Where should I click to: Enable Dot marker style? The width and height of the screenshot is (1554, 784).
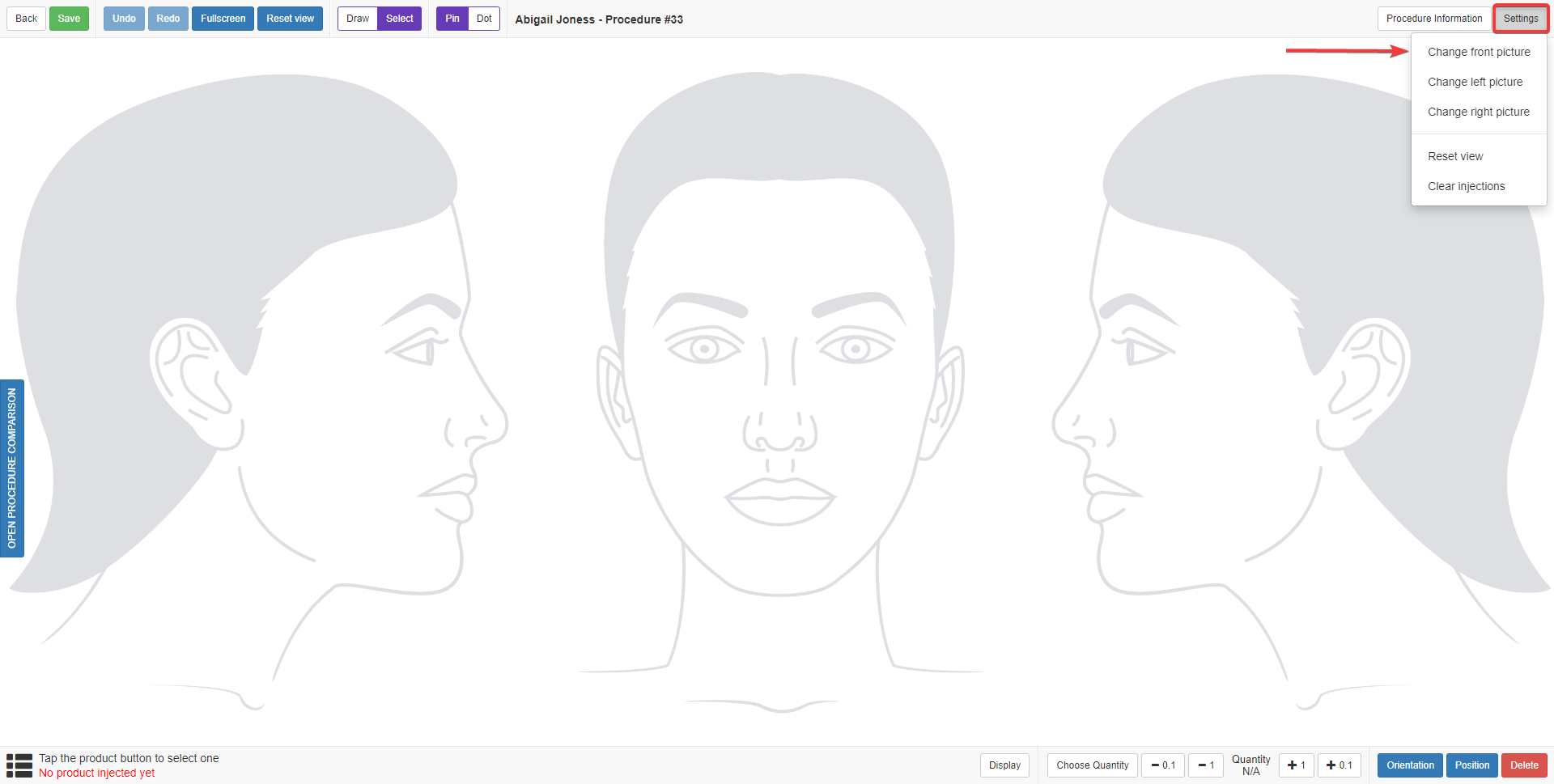point(484,19)
